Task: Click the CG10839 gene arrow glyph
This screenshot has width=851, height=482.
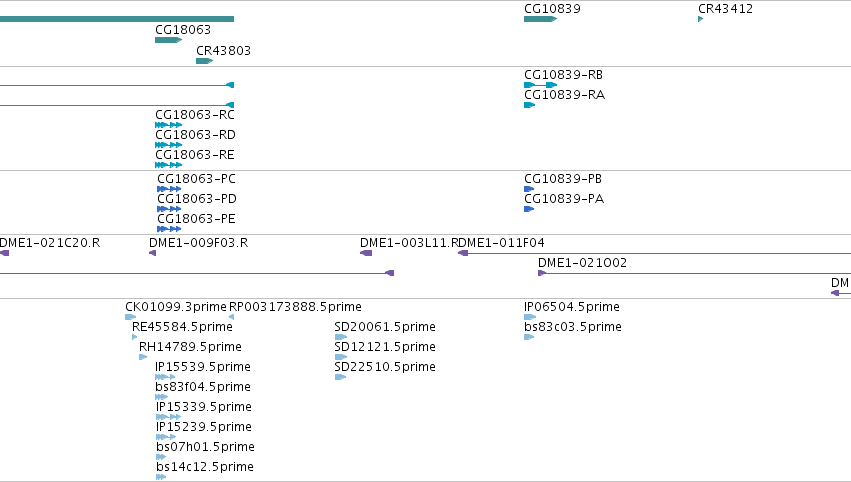Action: [541, 19]
